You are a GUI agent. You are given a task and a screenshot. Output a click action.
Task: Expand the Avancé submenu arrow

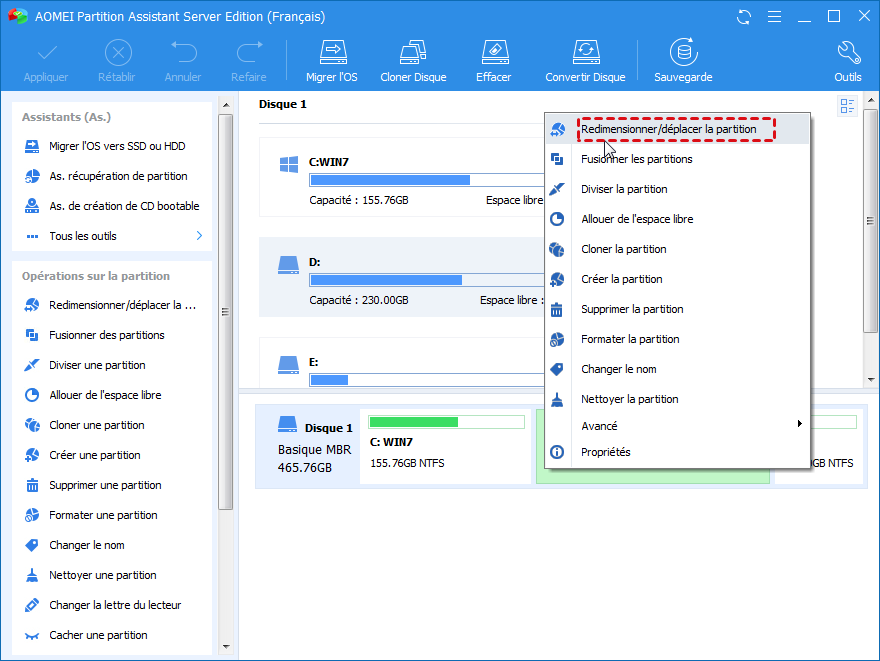800,424
